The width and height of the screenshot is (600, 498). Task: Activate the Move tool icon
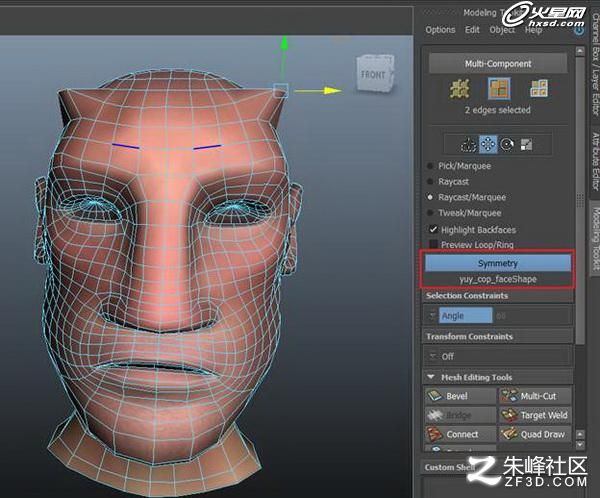488,144
